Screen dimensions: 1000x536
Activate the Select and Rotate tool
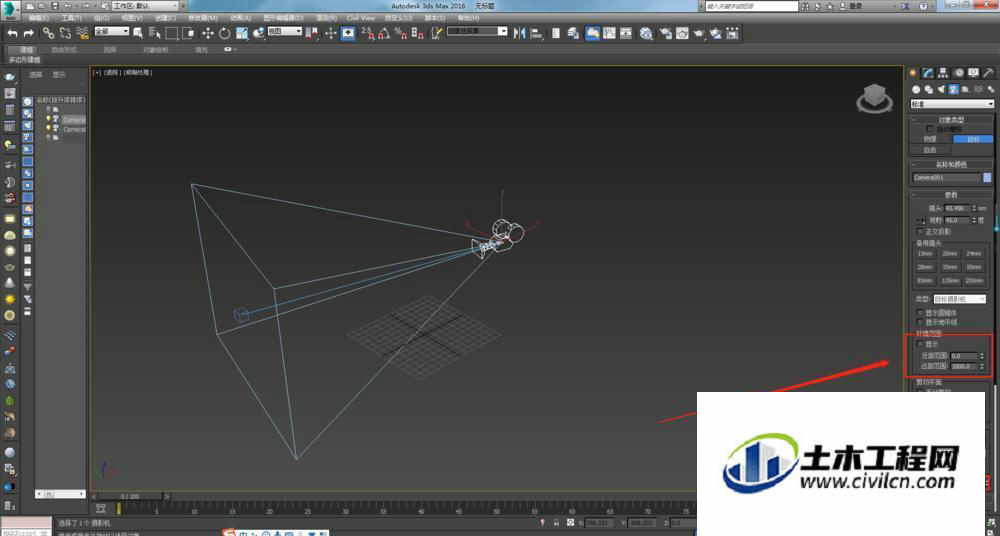coord(224,33)
